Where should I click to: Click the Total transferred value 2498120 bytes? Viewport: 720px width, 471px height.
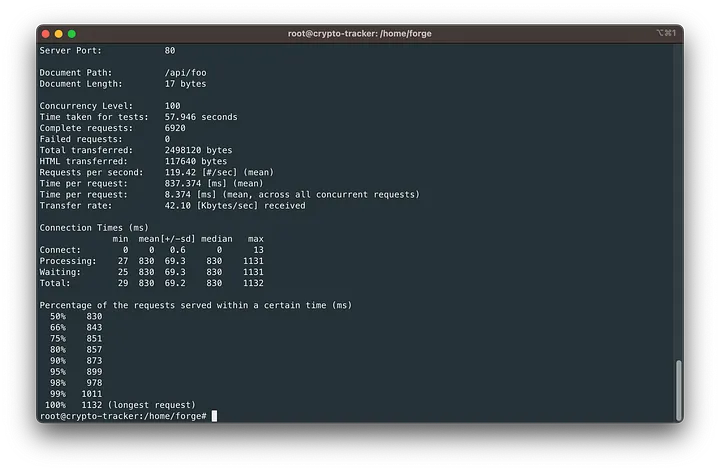[198, 150]
